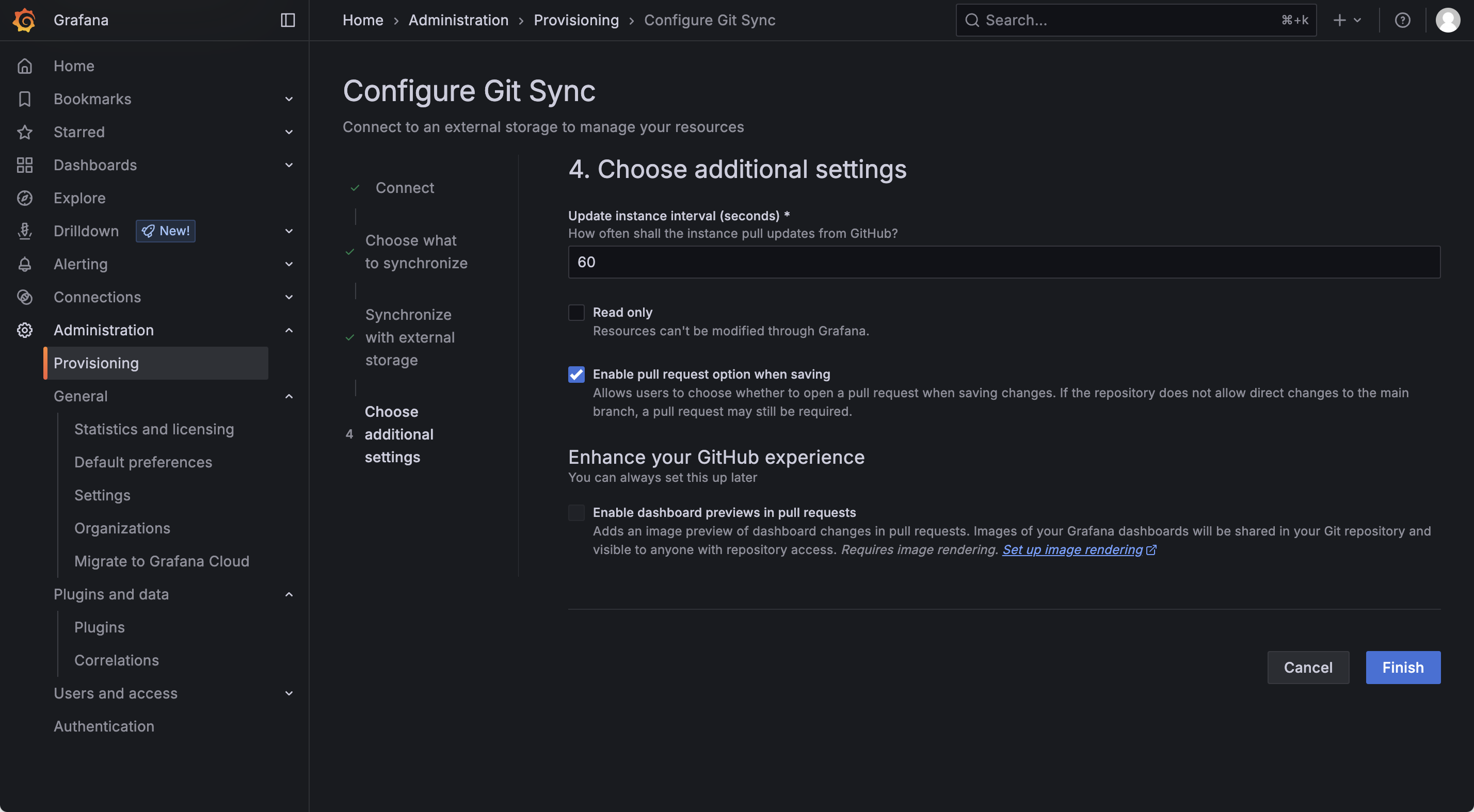Open the new item dropdown arrow
This screenshot has width=1474, height=812.
pyautogui.click(x=1357, y=20)
